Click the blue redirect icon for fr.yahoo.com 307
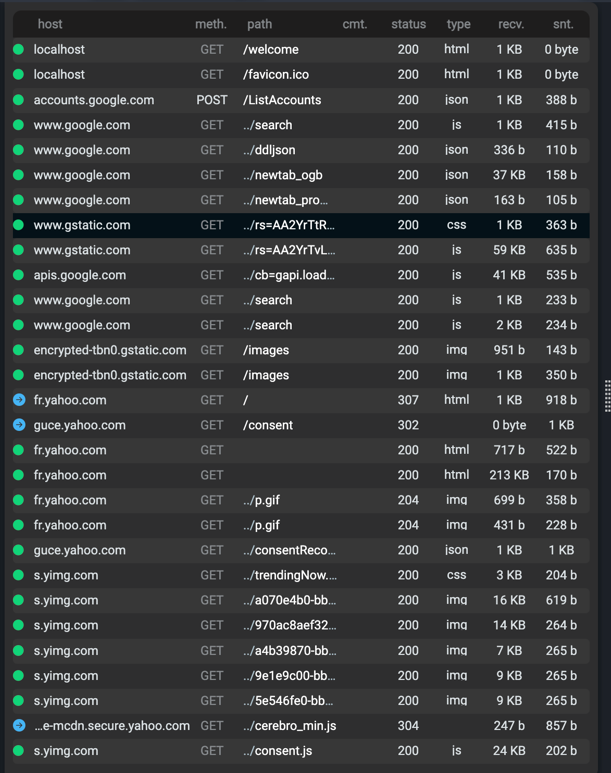Image resolution: width=611 pixels, height=773 pixels. pyautogui.click(x=19, y=400)
